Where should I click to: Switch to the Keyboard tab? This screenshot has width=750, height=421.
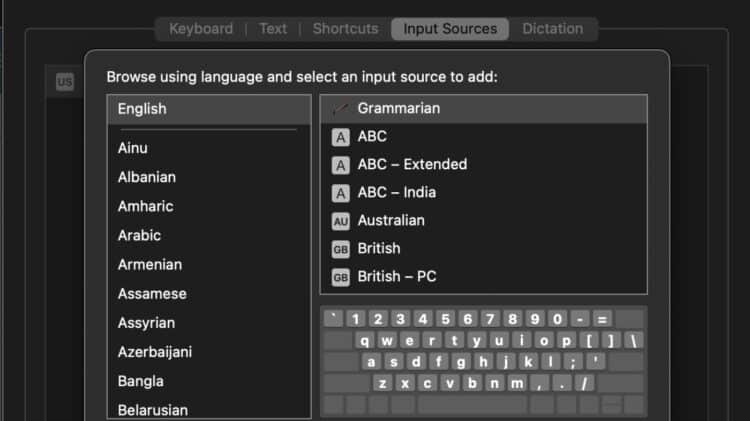pyautogui.click(x=201, y=29)
